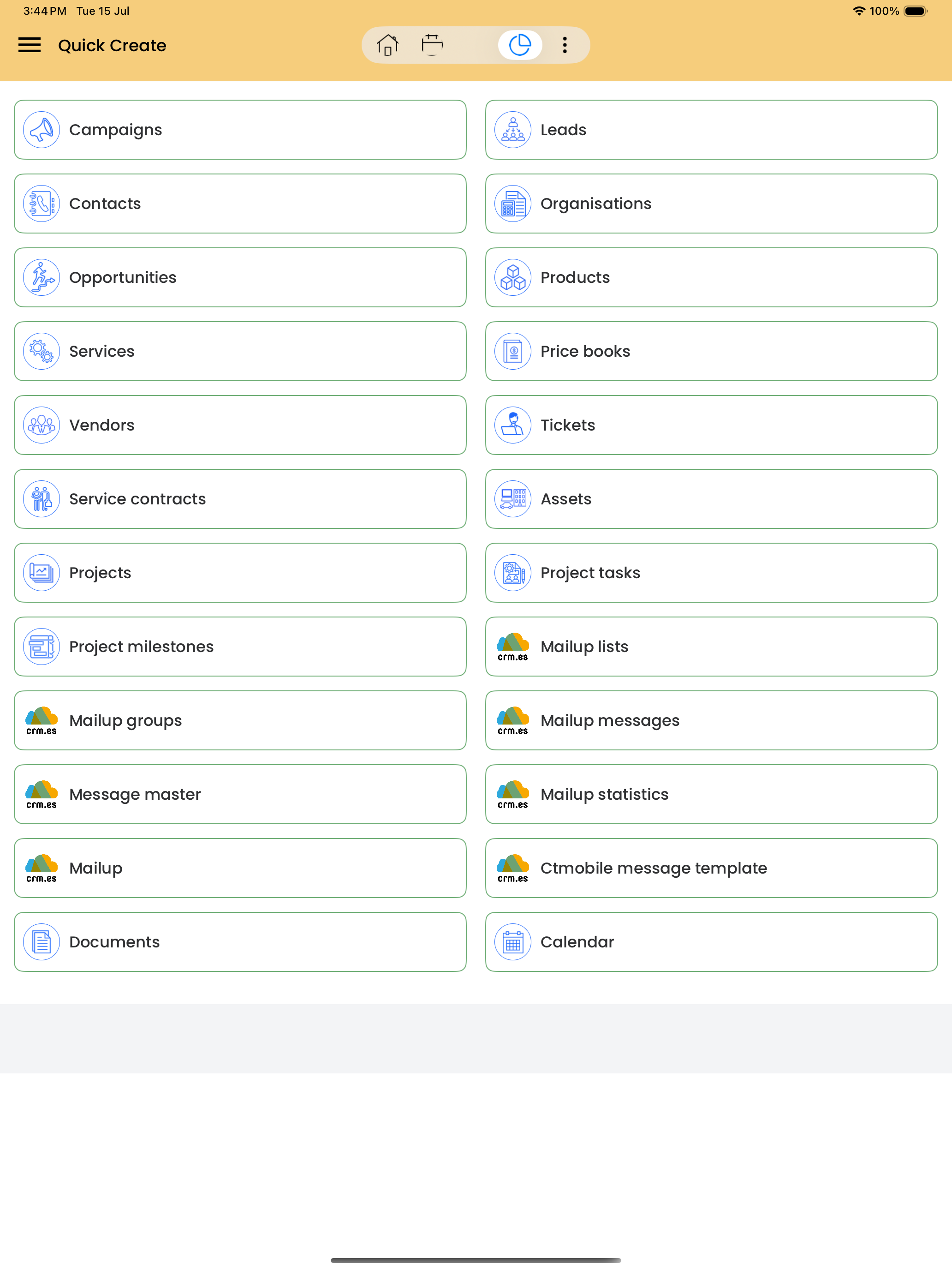
Task: Tap the 3:44 PM clock
Action: 45,11
